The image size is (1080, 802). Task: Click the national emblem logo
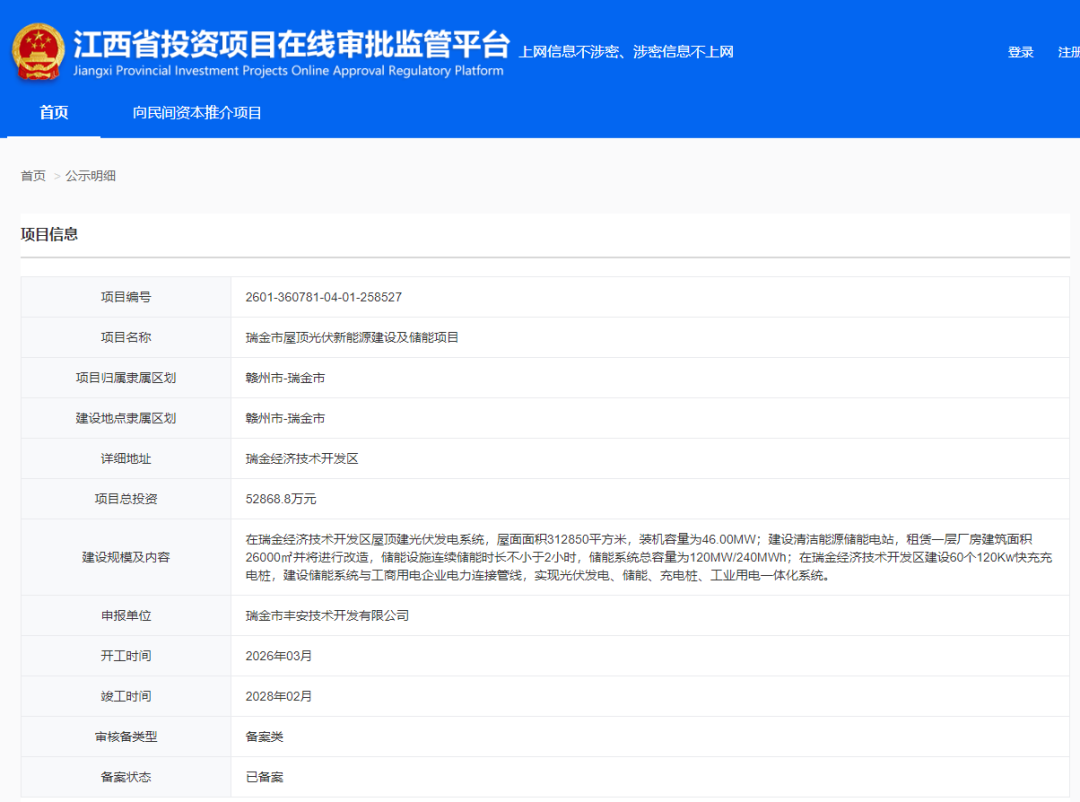coord(37,52)
